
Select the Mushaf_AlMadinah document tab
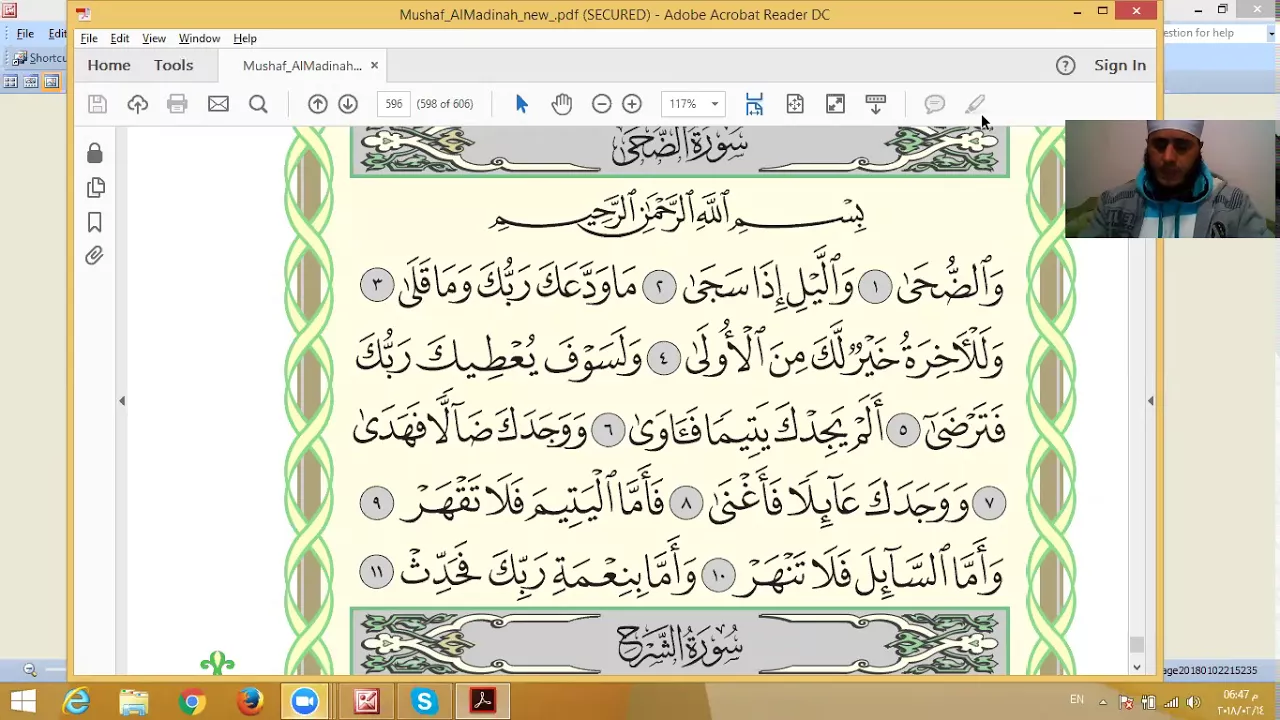coord(302,66)
